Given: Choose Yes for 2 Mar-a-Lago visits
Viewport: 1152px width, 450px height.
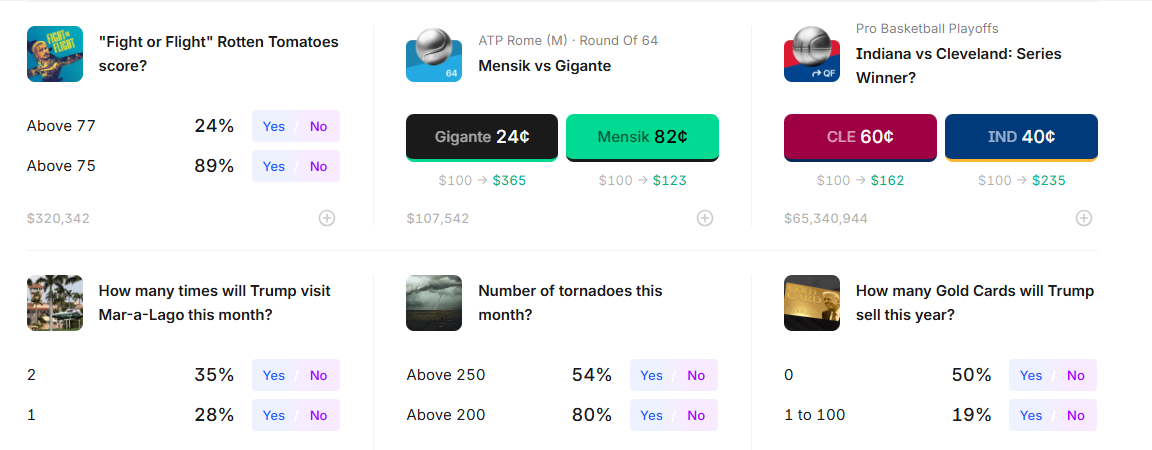Looking at the screenshot, I should [274, 375].
